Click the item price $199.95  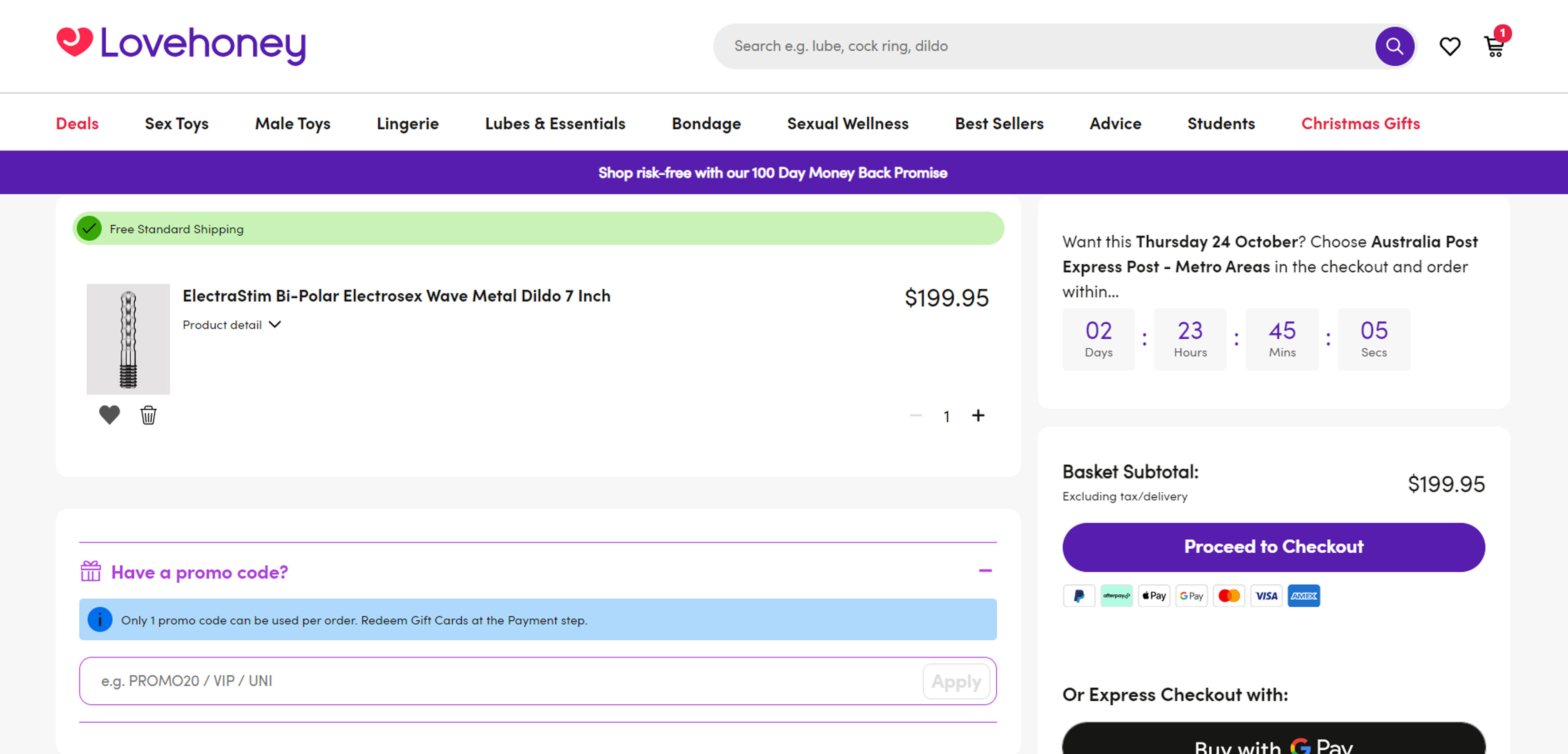click(947, 298)
